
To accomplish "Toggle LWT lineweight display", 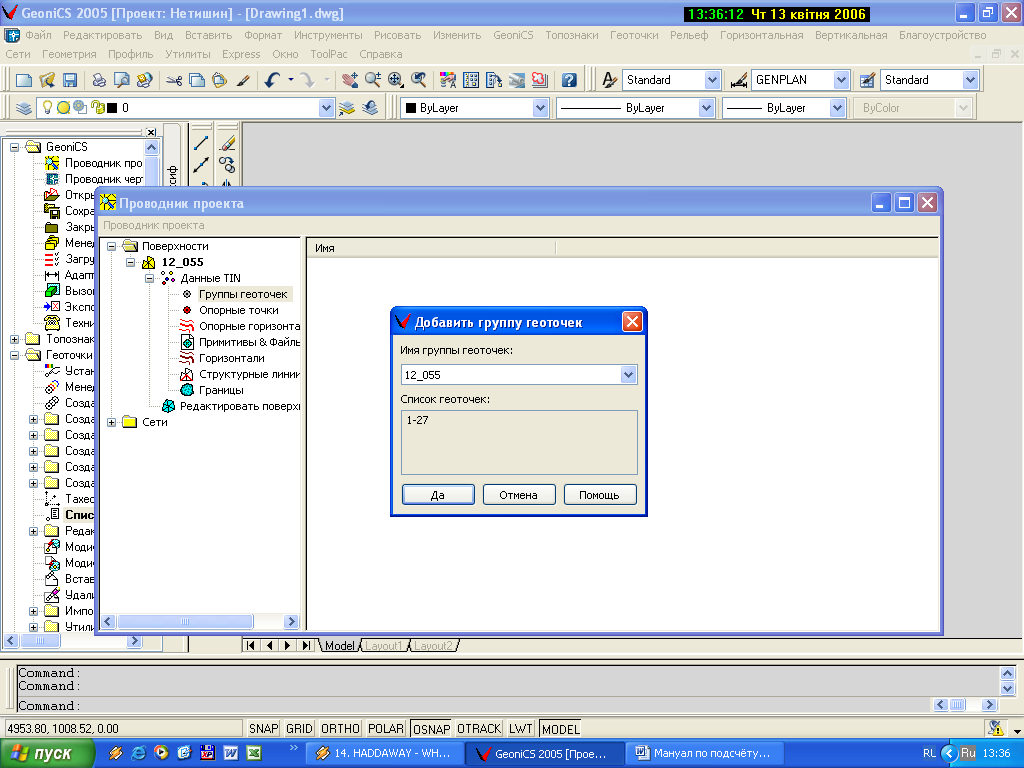I will 520,729.
